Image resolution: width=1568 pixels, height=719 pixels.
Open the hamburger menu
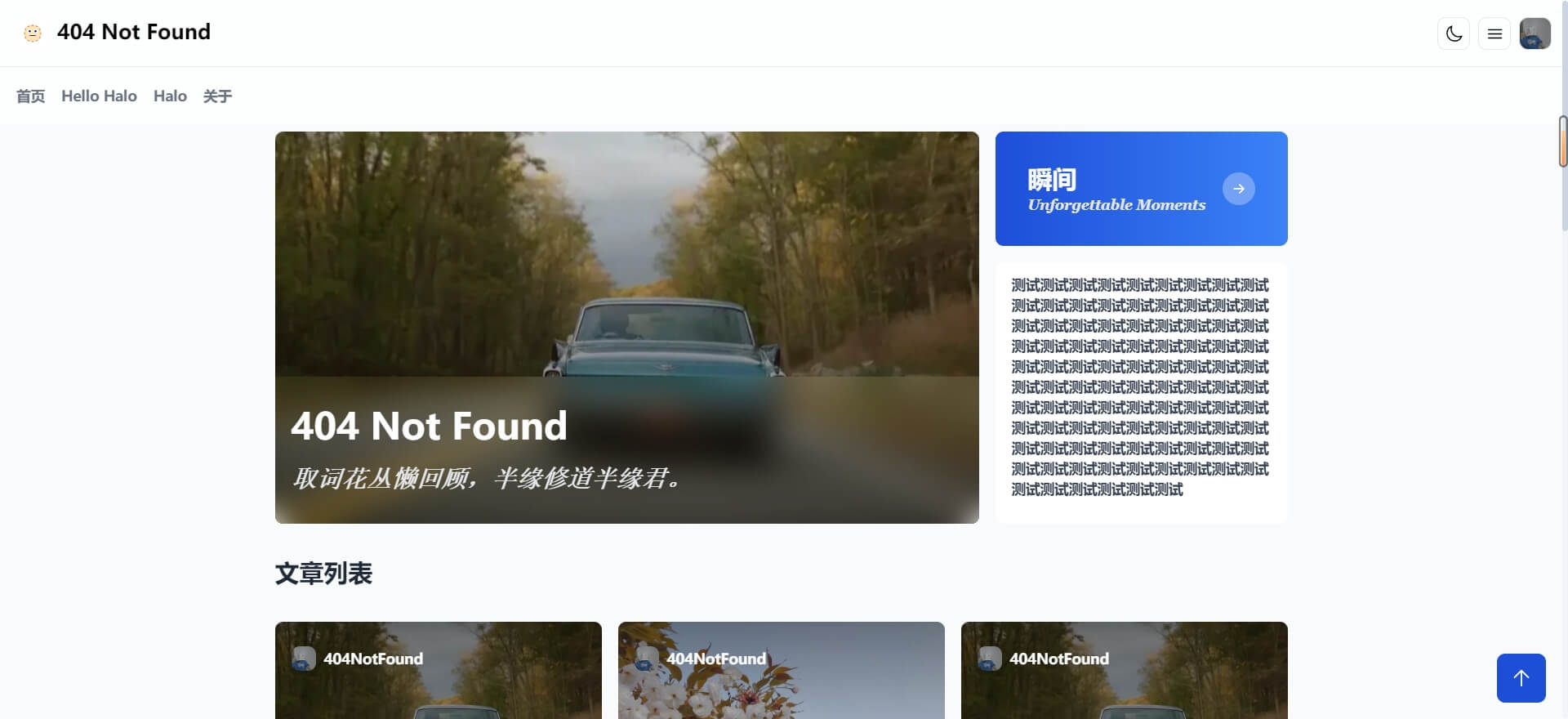pos(1494,33)
